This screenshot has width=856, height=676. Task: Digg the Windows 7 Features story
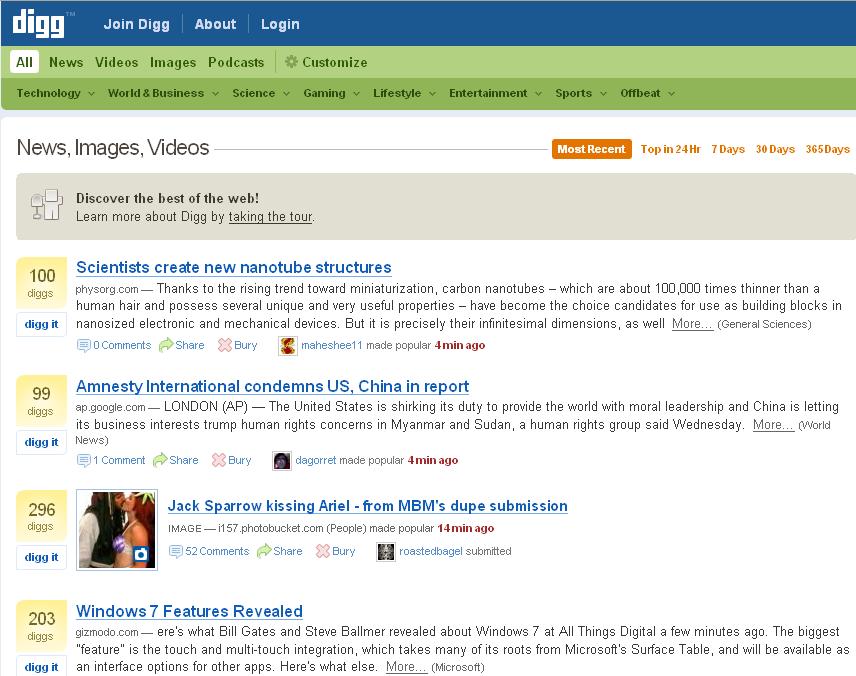[41, 667]
